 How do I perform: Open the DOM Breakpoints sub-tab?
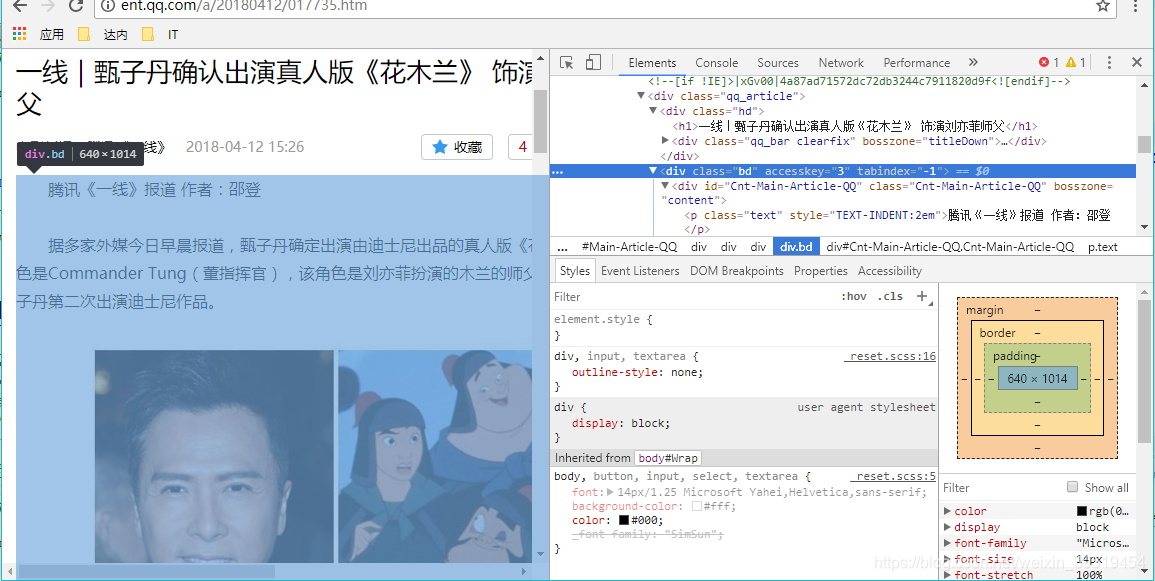737,271
